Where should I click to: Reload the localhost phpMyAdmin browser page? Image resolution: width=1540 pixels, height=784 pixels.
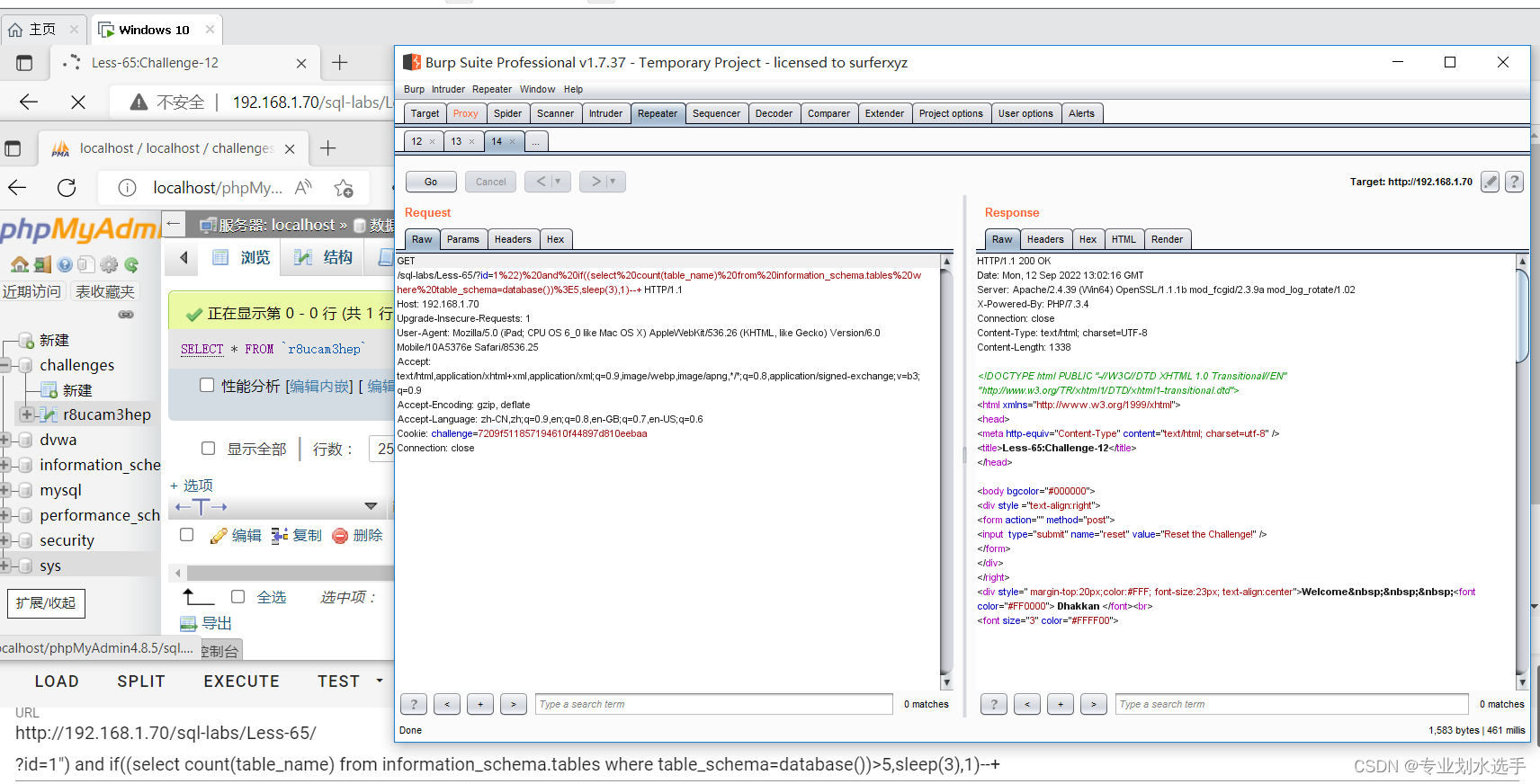point(67,187)
